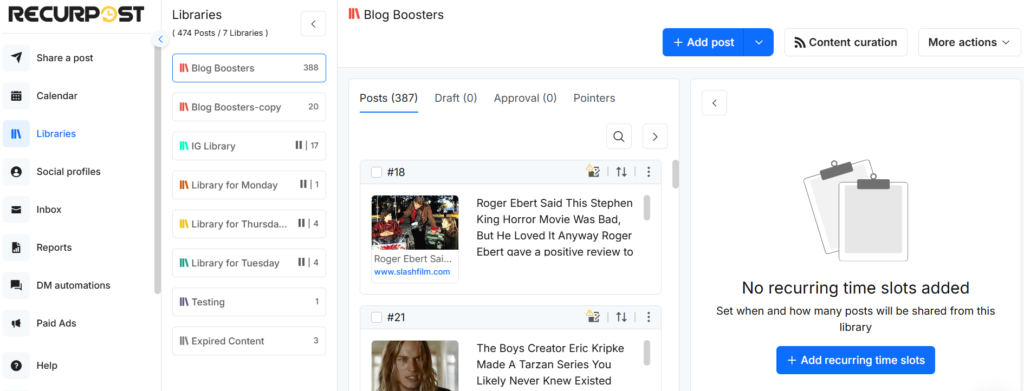Click the Roger Ebert post description text

[554, 227]
